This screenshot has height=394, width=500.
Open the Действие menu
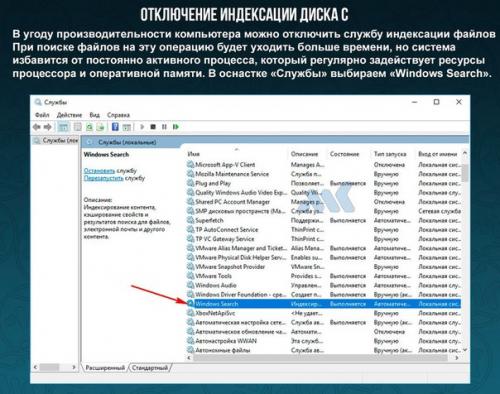click(x=69, y=115)
